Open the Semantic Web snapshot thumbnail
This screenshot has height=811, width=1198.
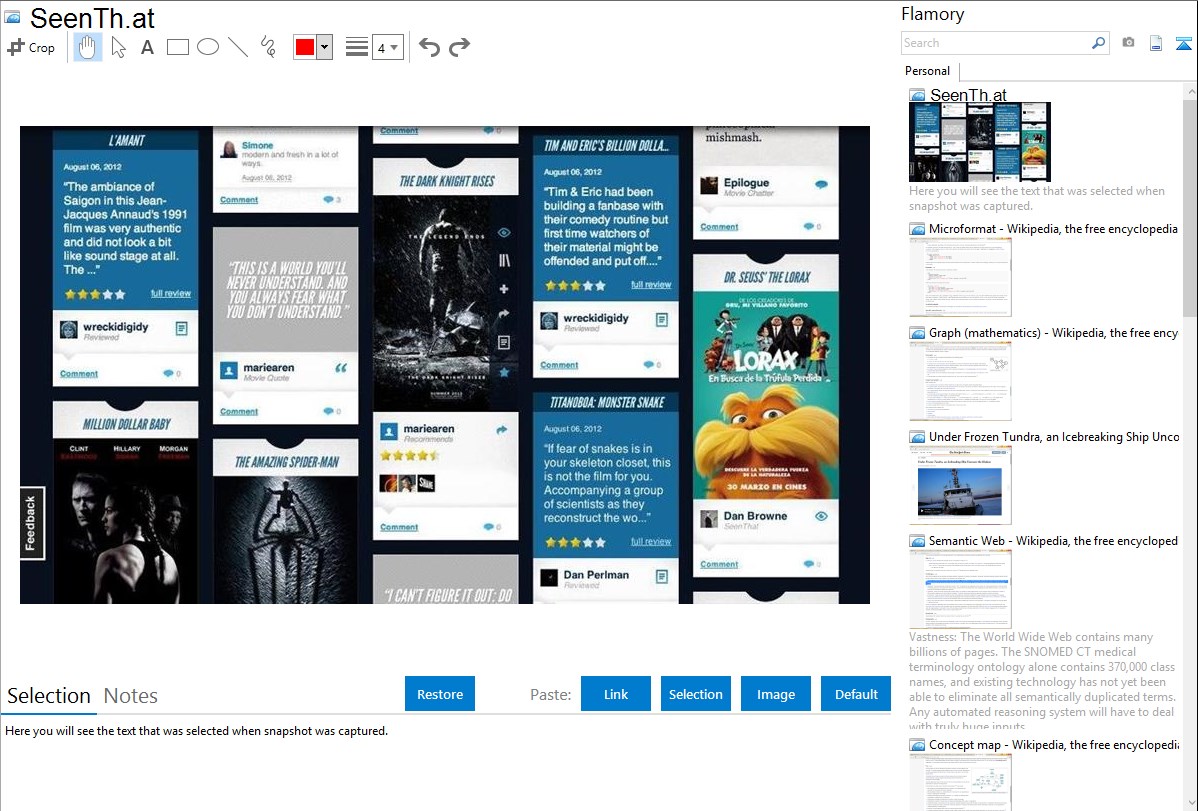(x=960, y=589)
